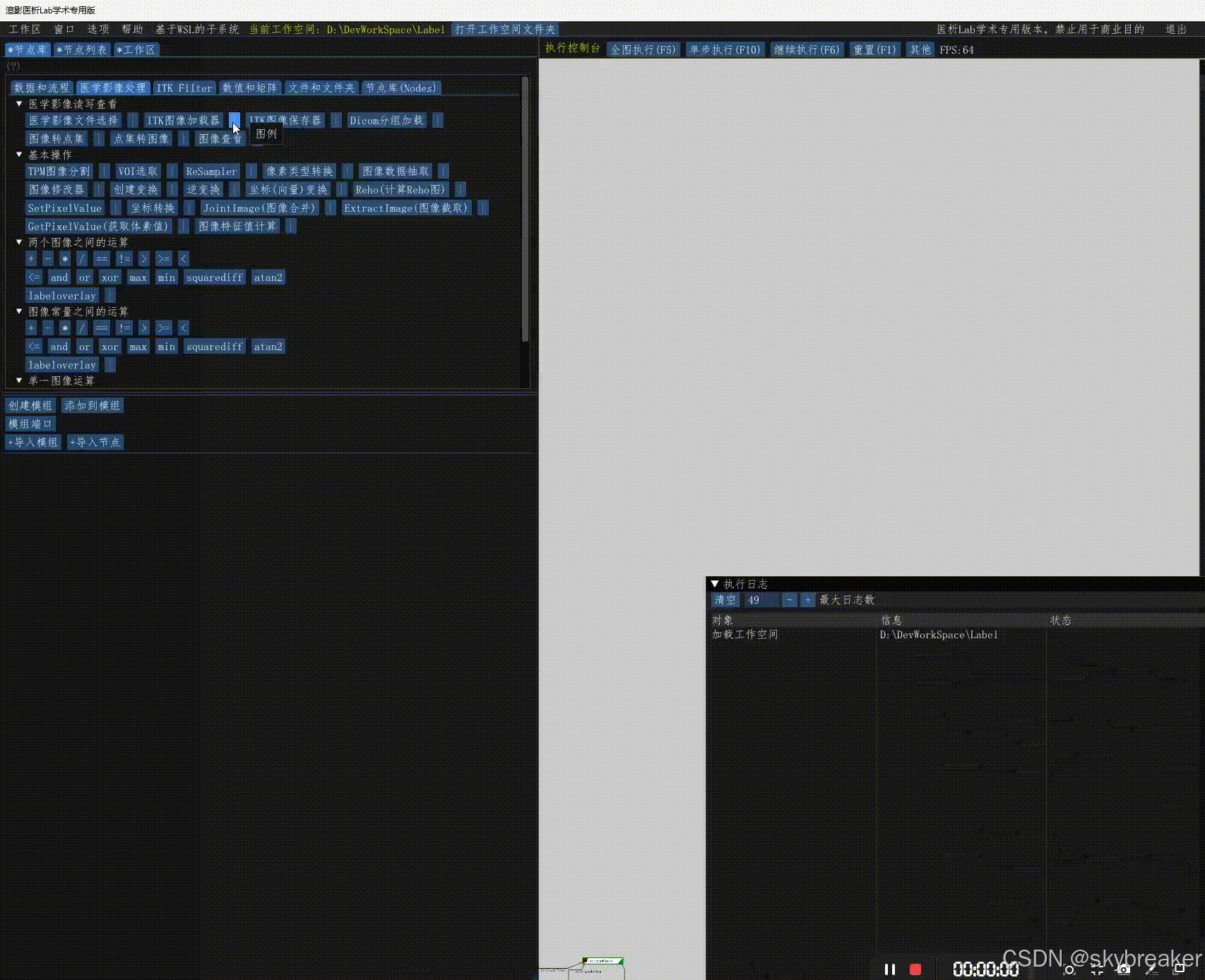Viewport: 1205px width, 980px height.
Task: Click the legend button beside 坐标(向量)变换
Action: [342, 190]
